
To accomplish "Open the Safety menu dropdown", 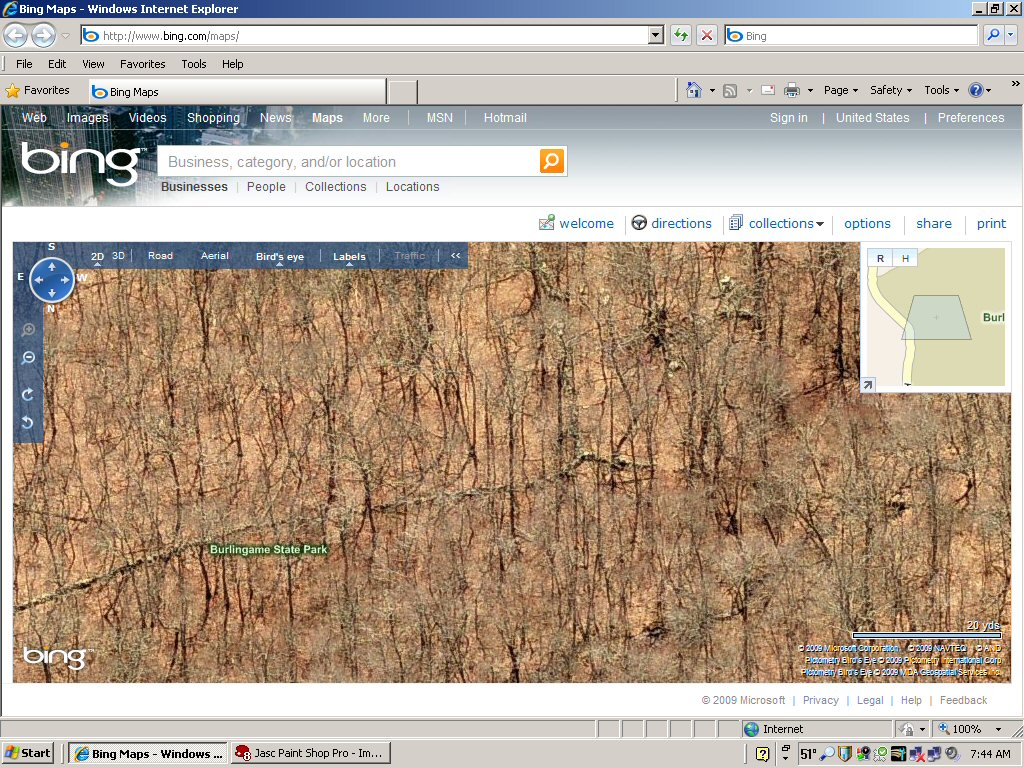I will (891, 90).
